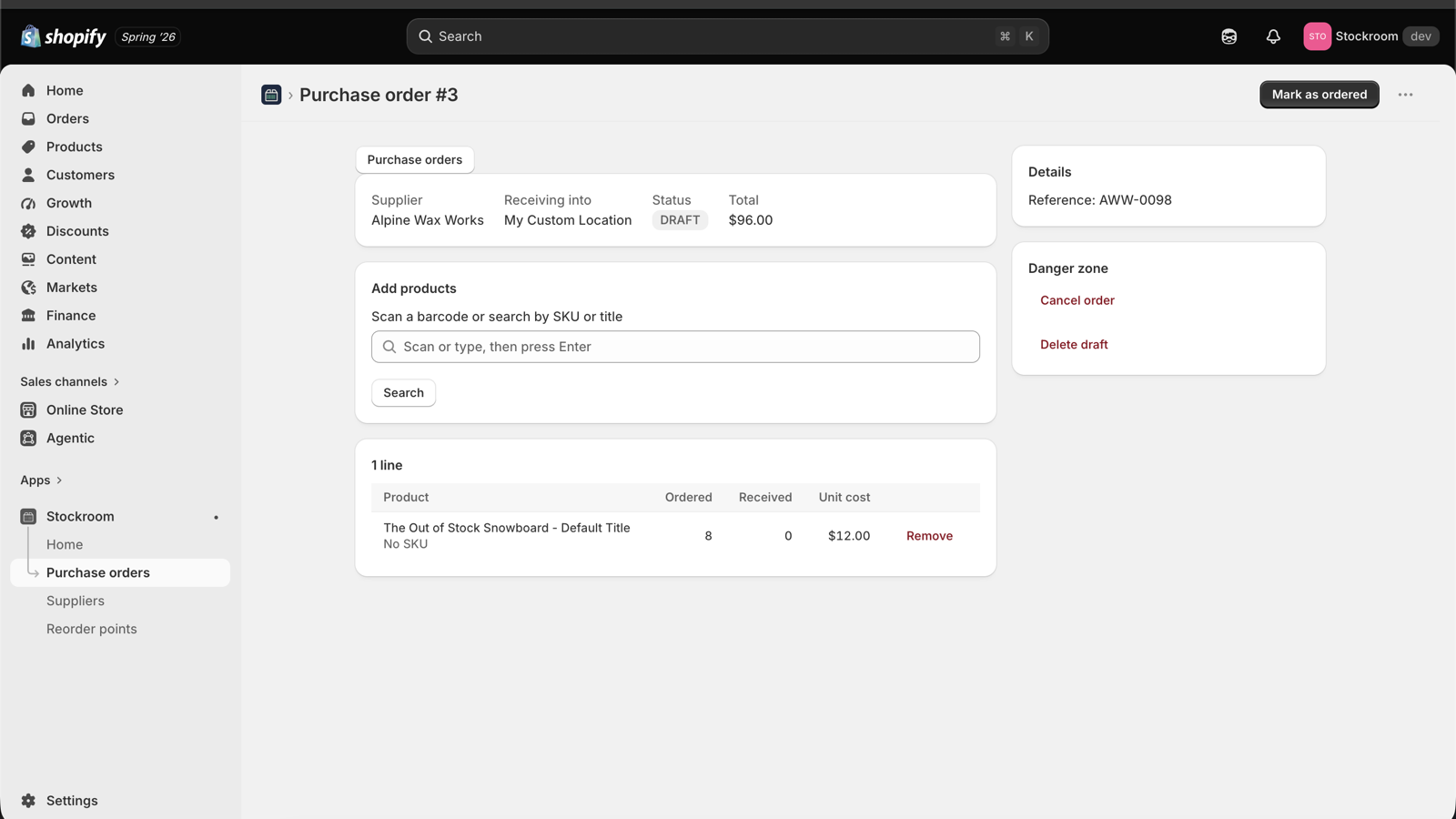Click the Stockroom app icon in sidebar
This screenshot has height=819, width=1456.
coord(28,517)
